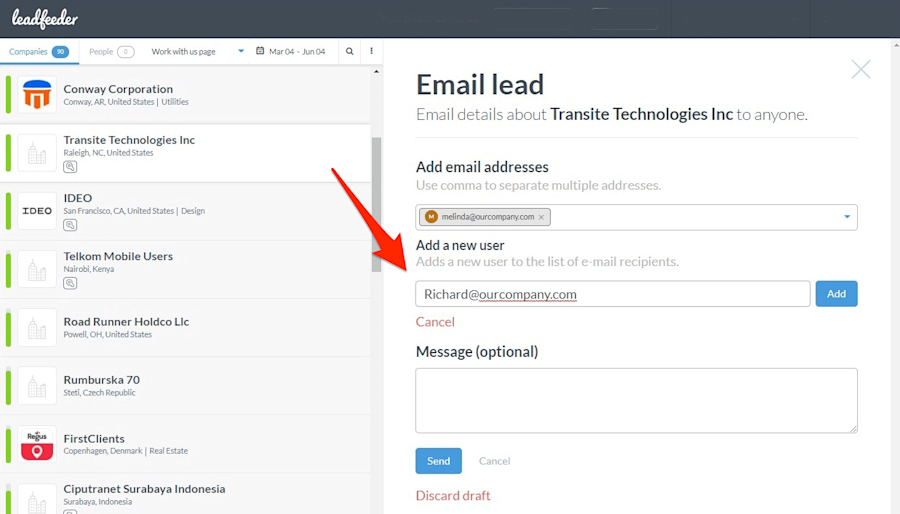Open the vertical three-dot more menu
900x514 pixels.
click(371, 51)
